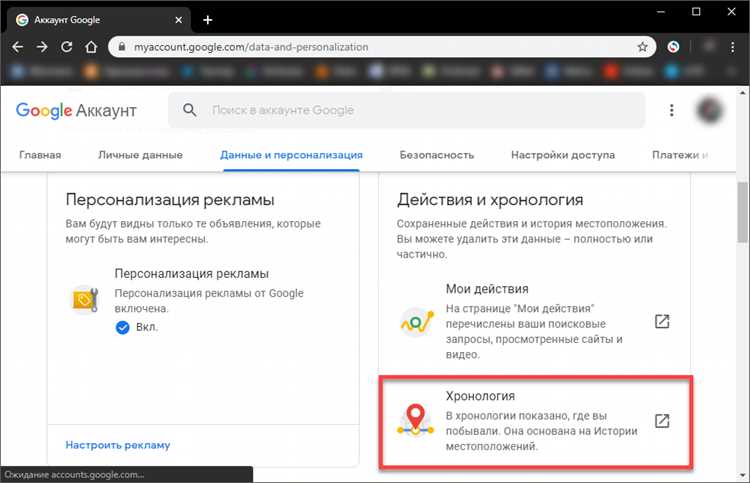Open the profile avatar picture

point(709,110)
